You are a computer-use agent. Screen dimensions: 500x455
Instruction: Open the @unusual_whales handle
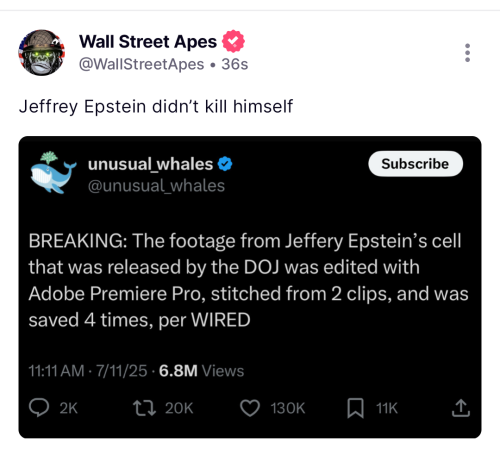pyautogui.click(x=156, y=185)
